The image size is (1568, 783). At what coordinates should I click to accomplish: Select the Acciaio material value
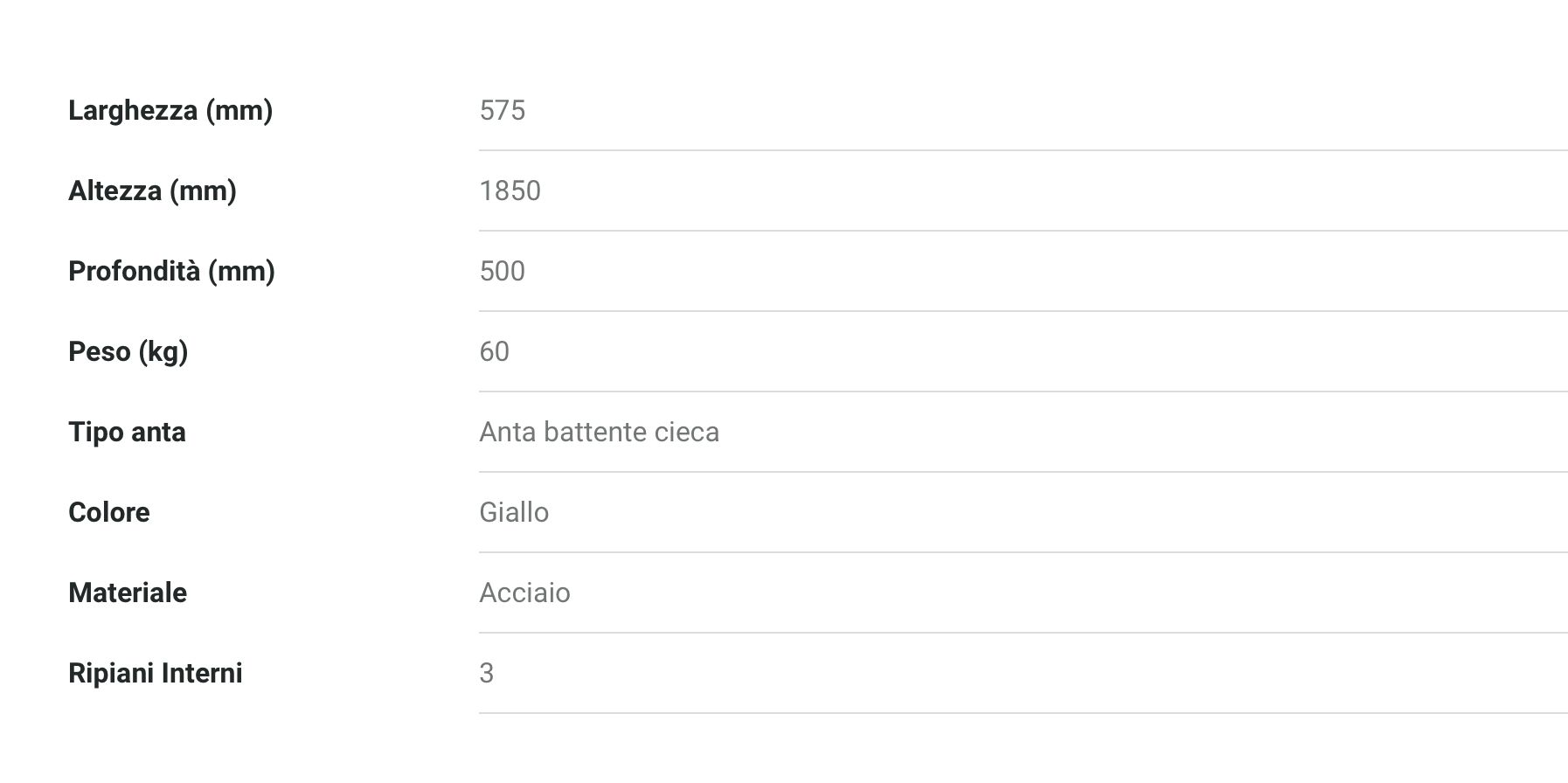pyautogui.click(x=524, y=593)
